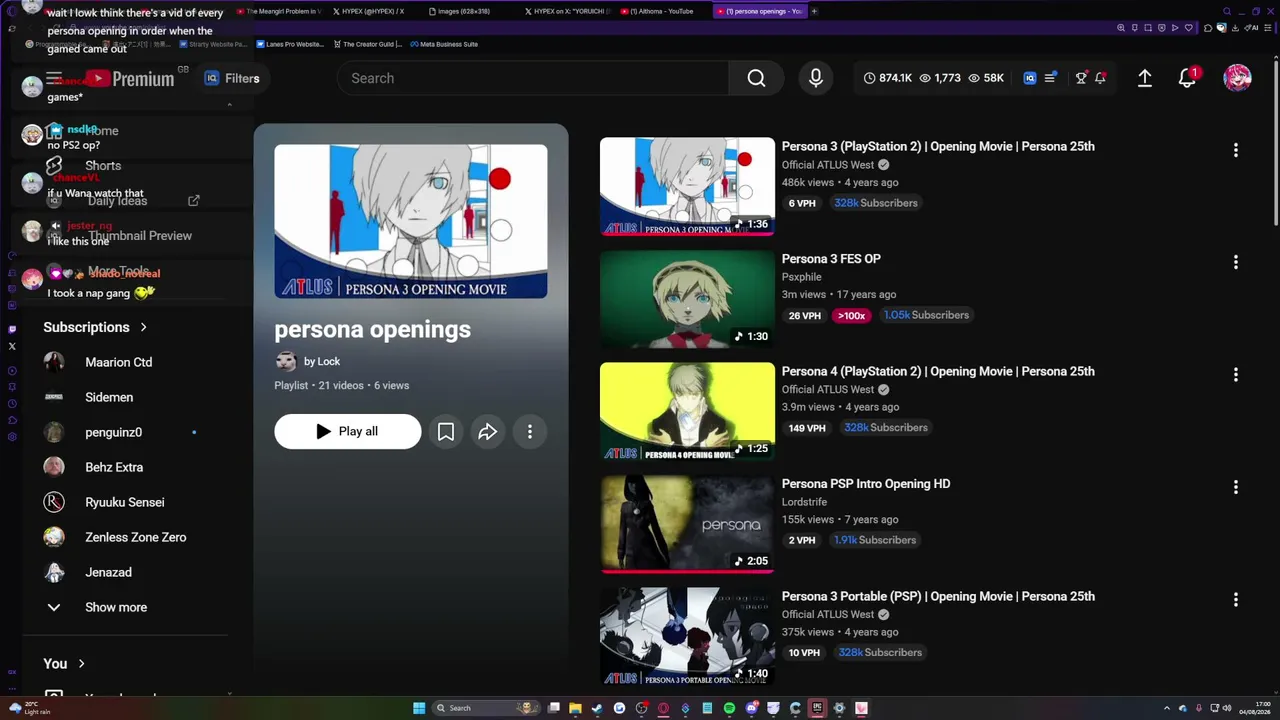
Task: Switch to Images (628×318) tab
Action: point(466,11)
